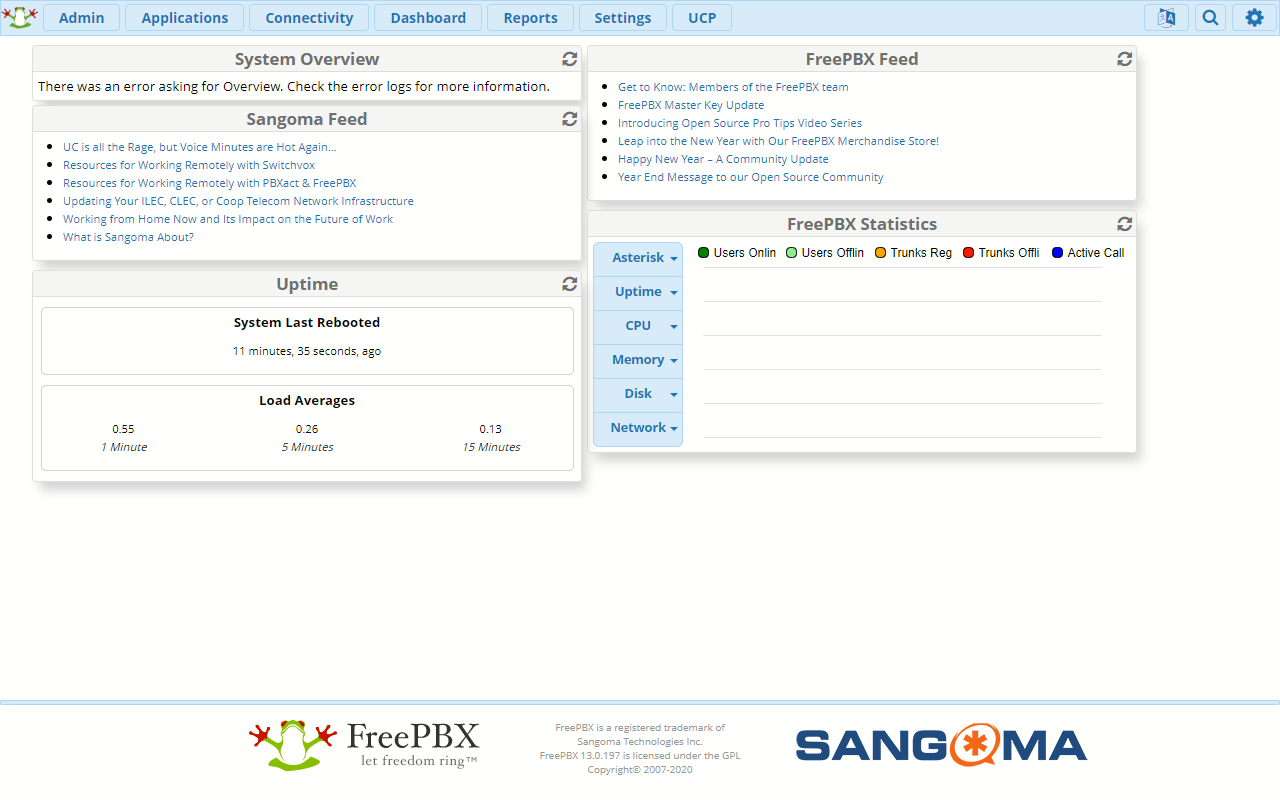This screenshot has width=1280, height=800.
Task: Refresh the Uptime panel
Action: point(570,284)
